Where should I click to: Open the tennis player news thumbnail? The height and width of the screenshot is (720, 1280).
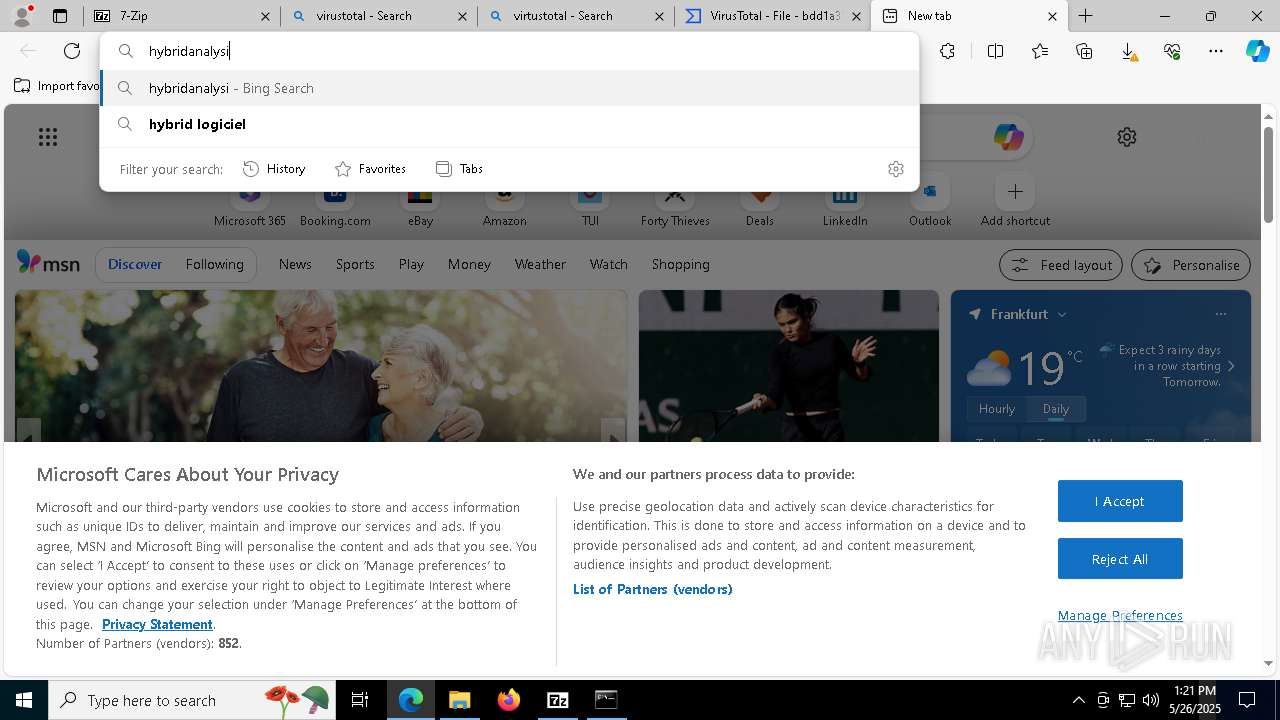coord(789,365)
